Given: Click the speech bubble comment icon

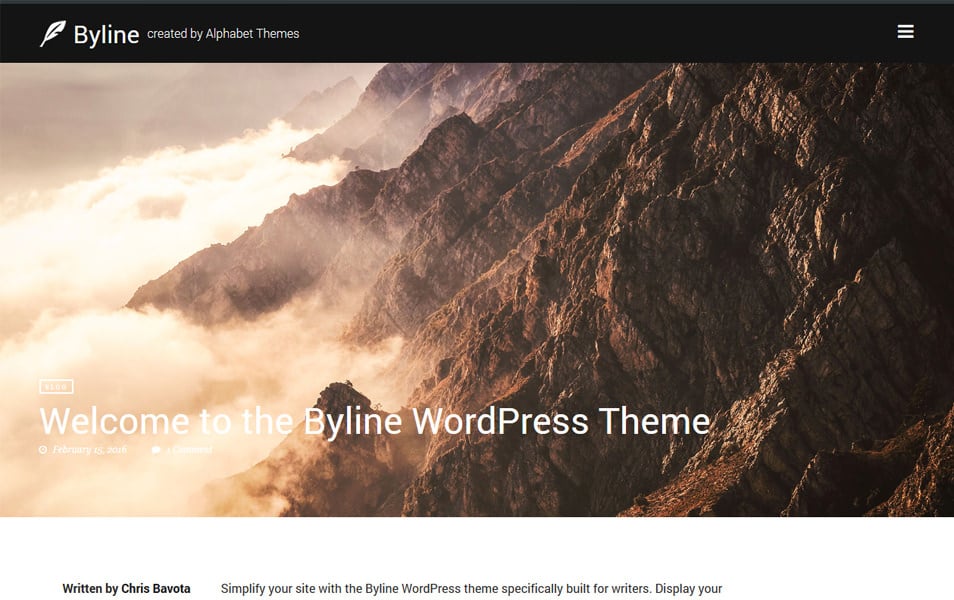Looking at the screenshot, I should (156, 450).
